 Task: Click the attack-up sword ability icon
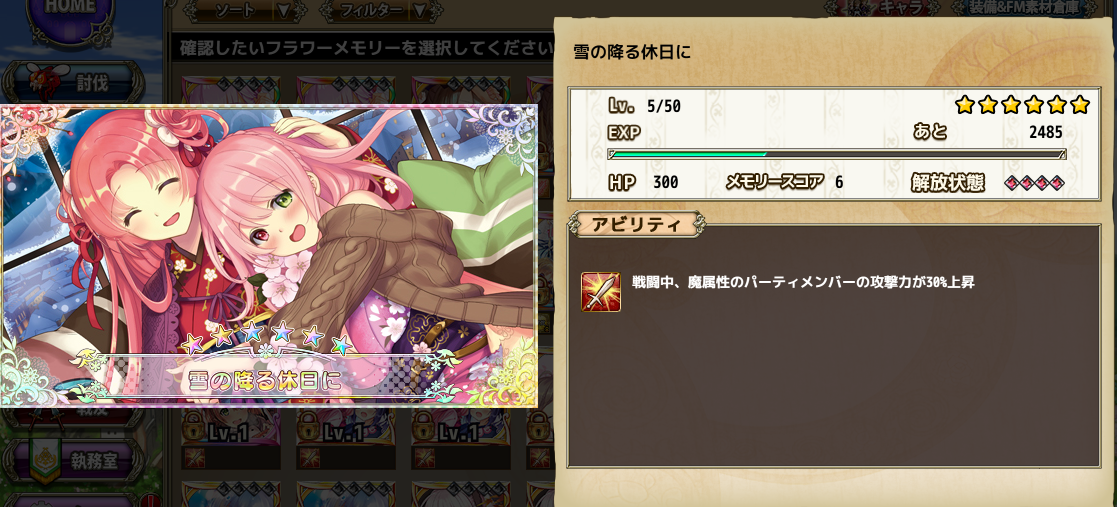coord(601,292)
